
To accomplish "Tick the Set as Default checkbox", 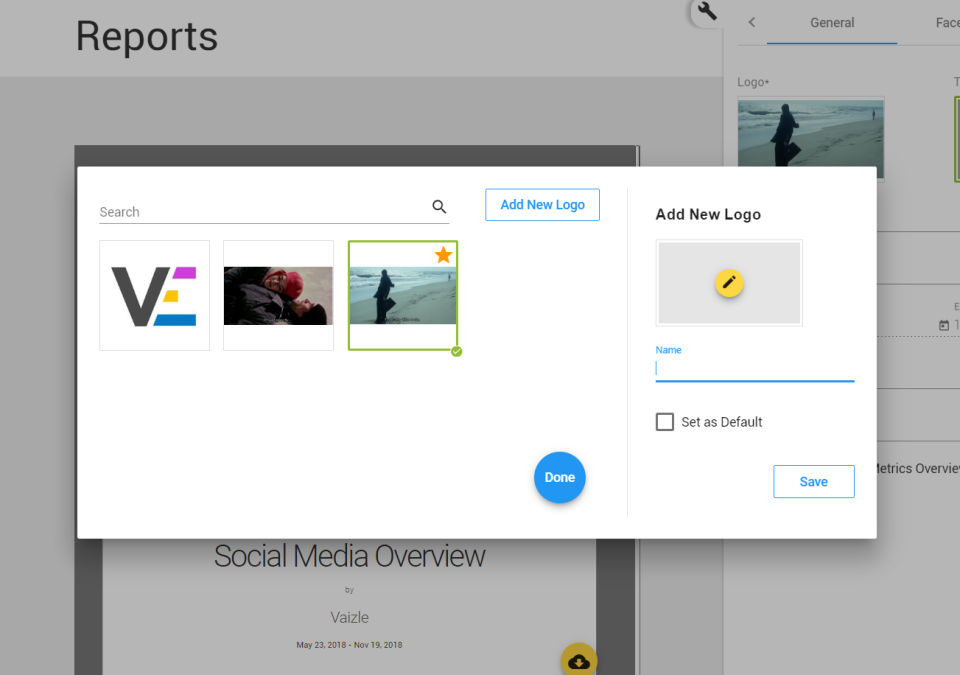I will coord(664,421).
